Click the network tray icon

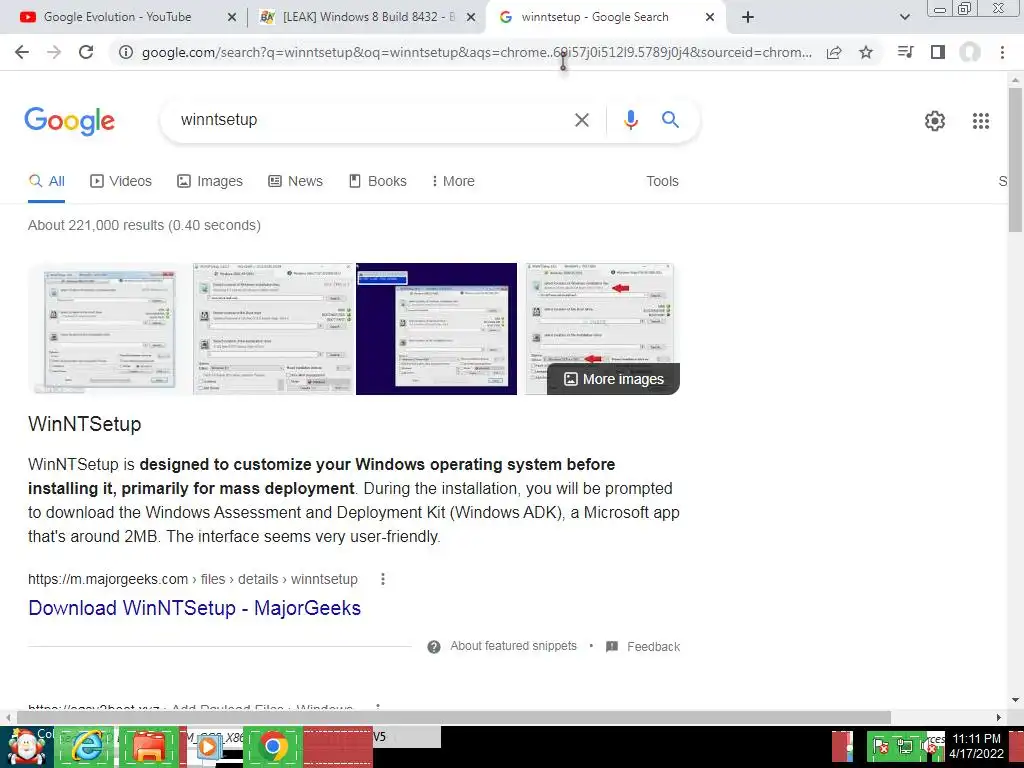pyautogui.click(x=904, y=746)
